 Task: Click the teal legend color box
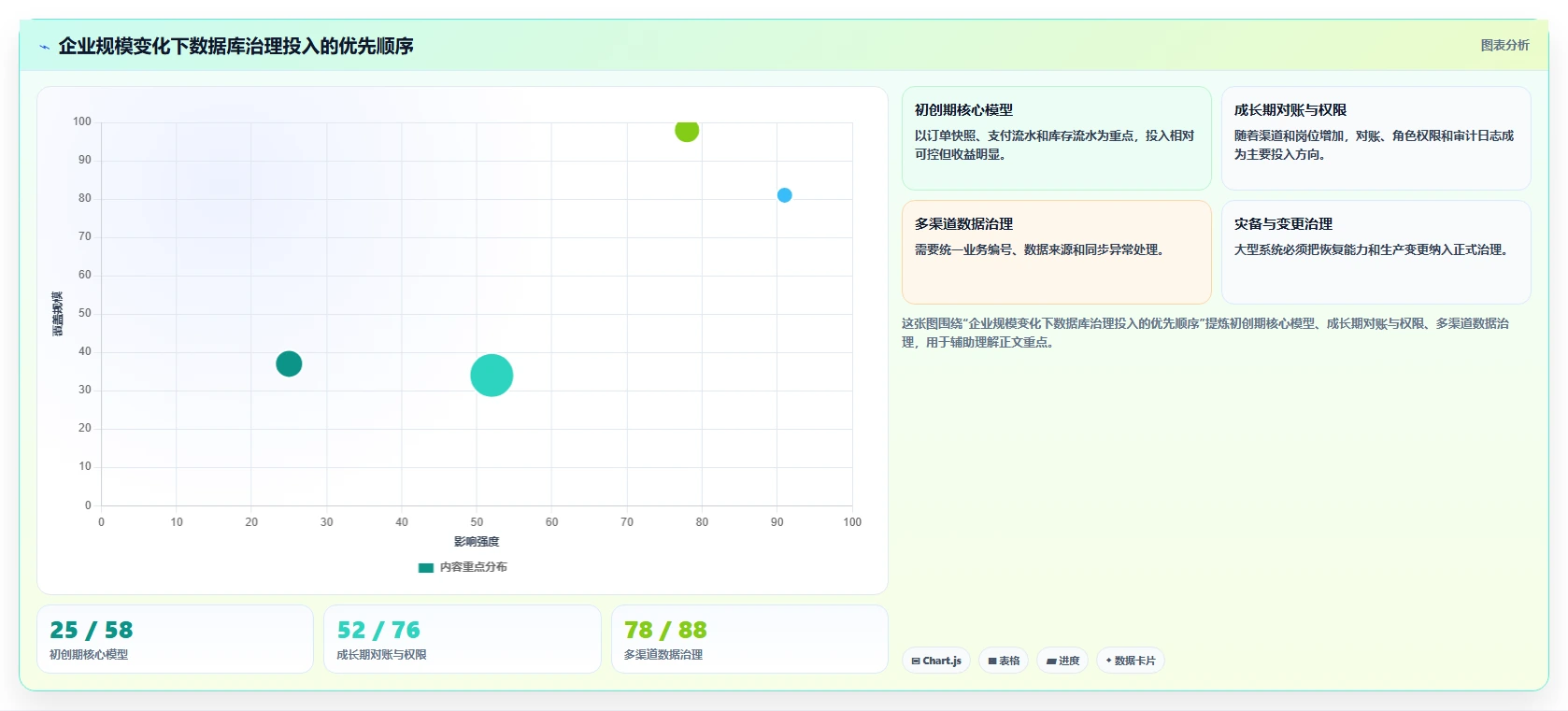click(426, 567)
